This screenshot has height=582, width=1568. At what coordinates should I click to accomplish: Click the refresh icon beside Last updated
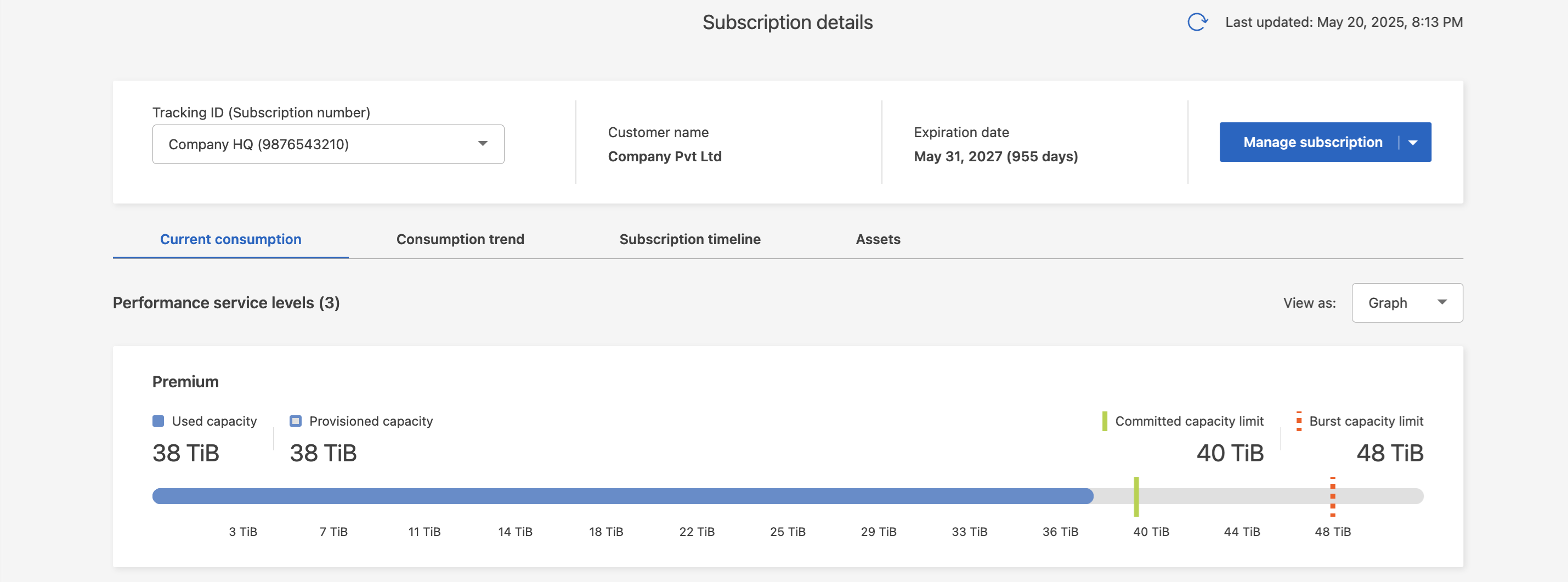click(x=1197, y=22)
